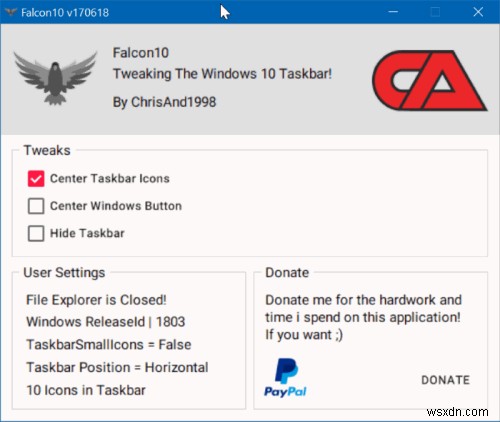Click 'Falcon10 v170618' window title

coord(65,13)
